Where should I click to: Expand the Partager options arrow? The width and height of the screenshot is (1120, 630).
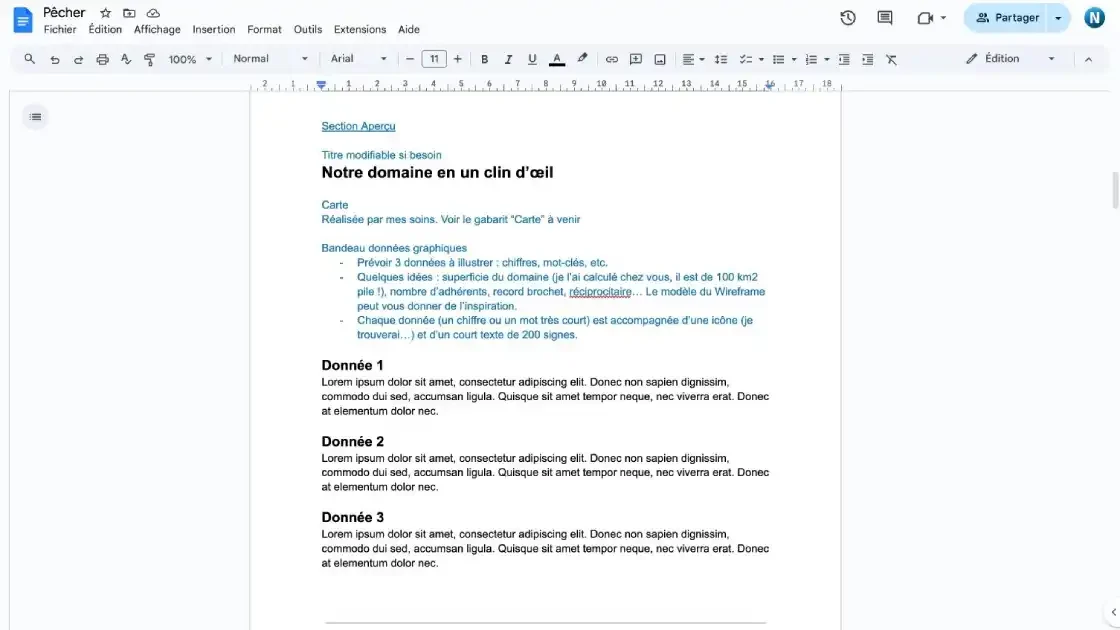(x=1059, y=18)
